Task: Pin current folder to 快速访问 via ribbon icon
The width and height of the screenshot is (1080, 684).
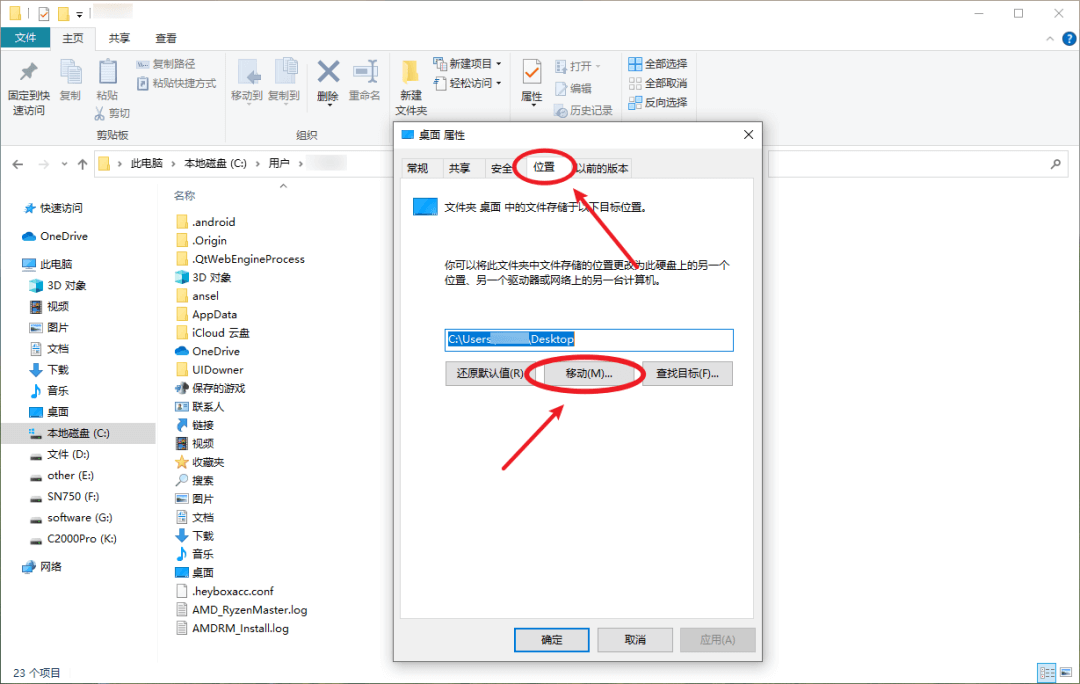Action: pos(27,82)
